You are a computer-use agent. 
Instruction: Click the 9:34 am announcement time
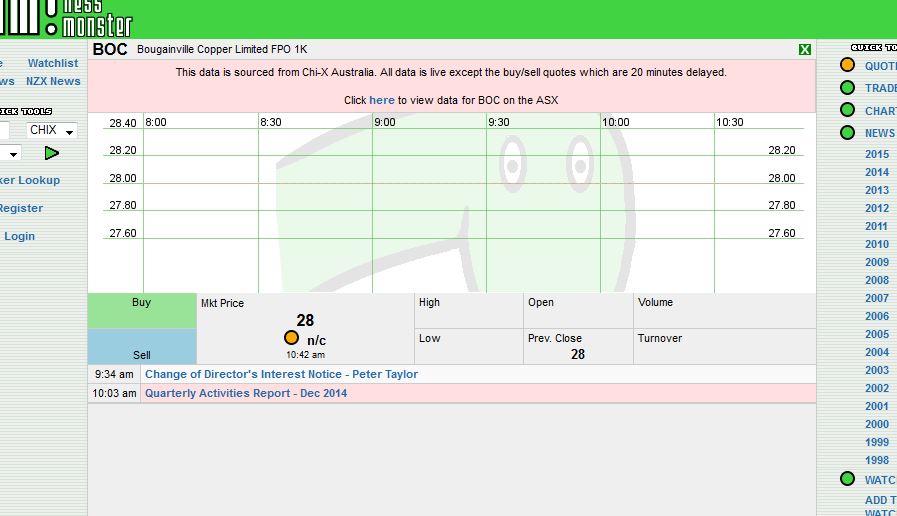(x=114, y=374)
